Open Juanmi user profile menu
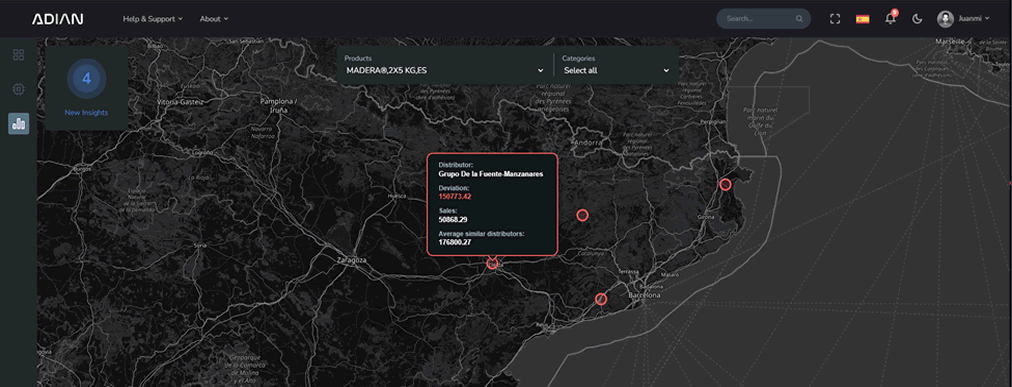The height and width of the screenshot is (387, 1012). click(964, 19)
